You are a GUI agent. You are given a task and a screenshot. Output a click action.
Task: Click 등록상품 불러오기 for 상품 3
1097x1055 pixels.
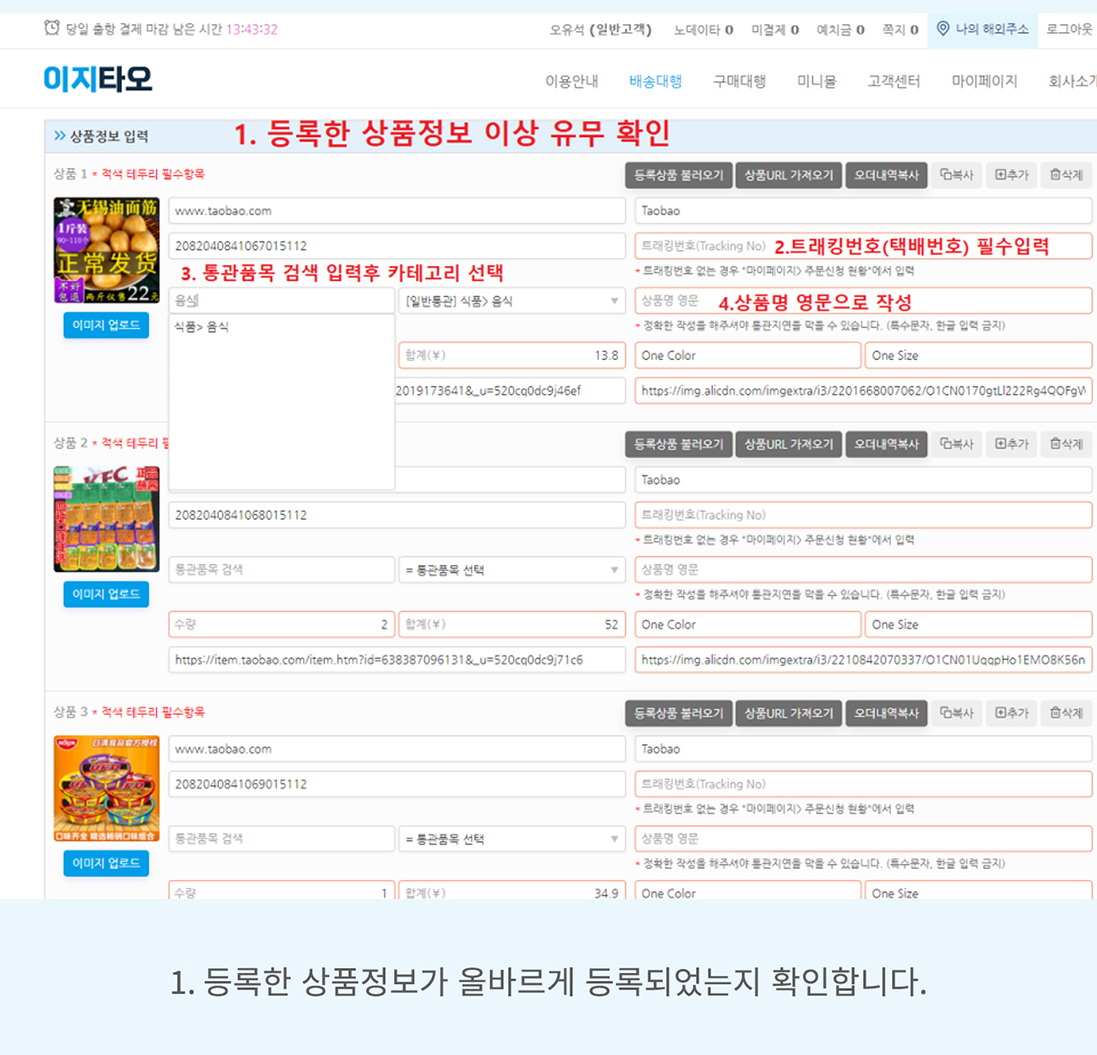point(679,713)
